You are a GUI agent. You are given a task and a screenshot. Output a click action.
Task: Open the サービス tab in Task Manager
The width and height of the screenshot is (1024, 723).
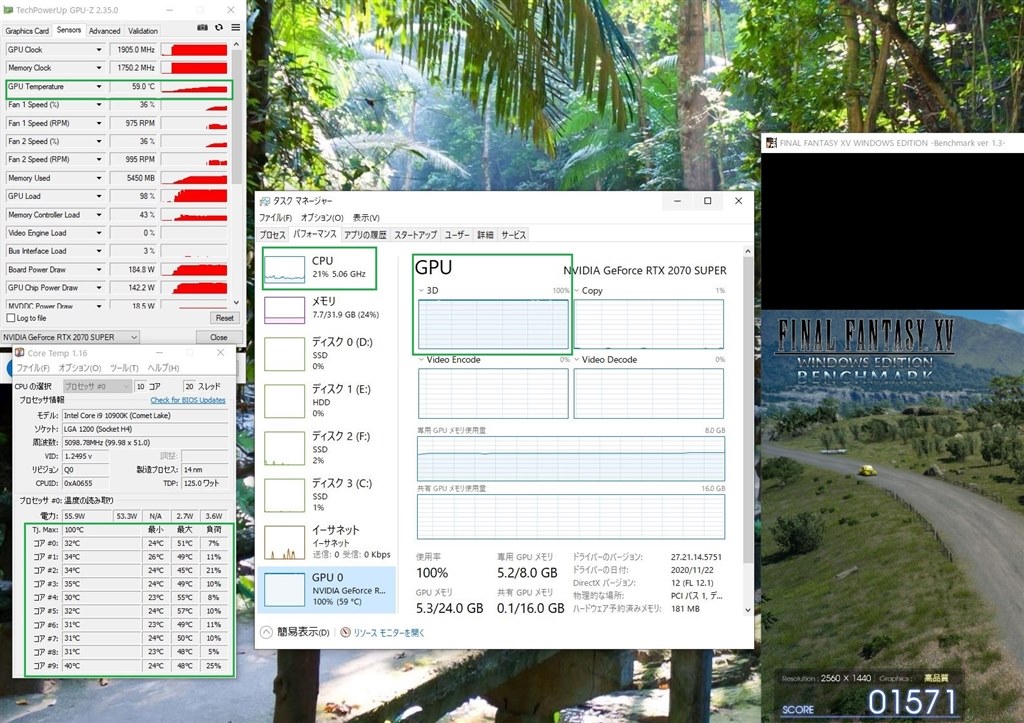(x=513, y=234)
